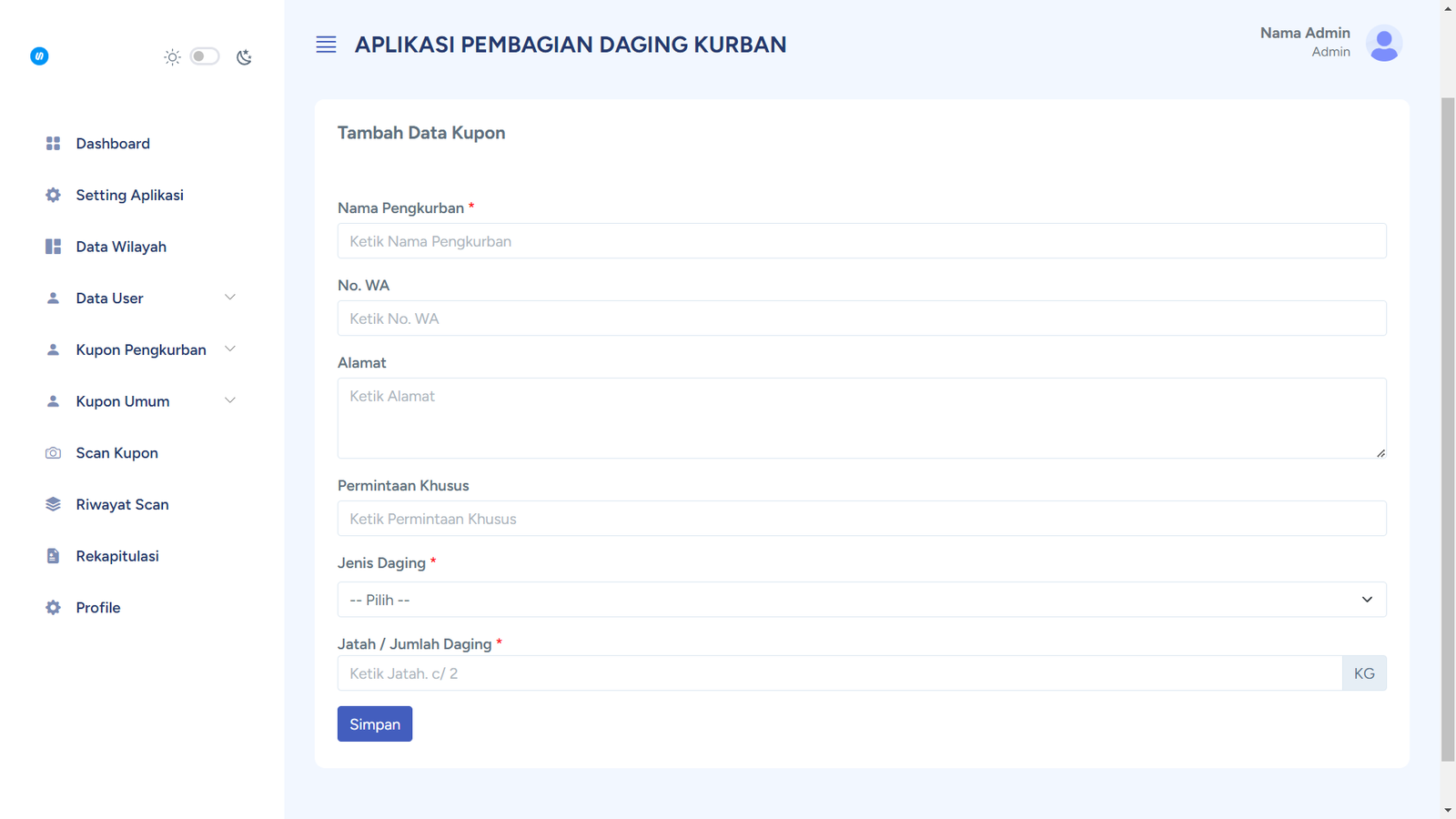Click the admin profile avatar

tap(1383, 44)
